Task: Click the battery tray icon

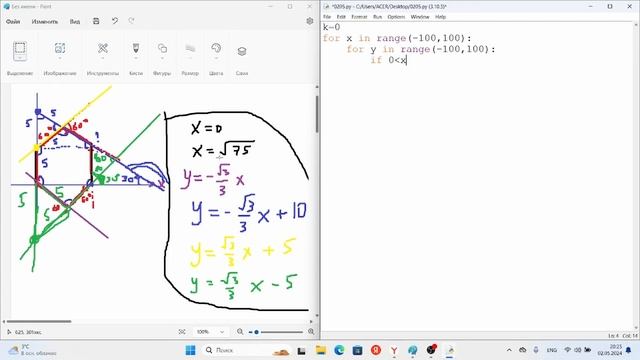Action: tap(588, 350)
